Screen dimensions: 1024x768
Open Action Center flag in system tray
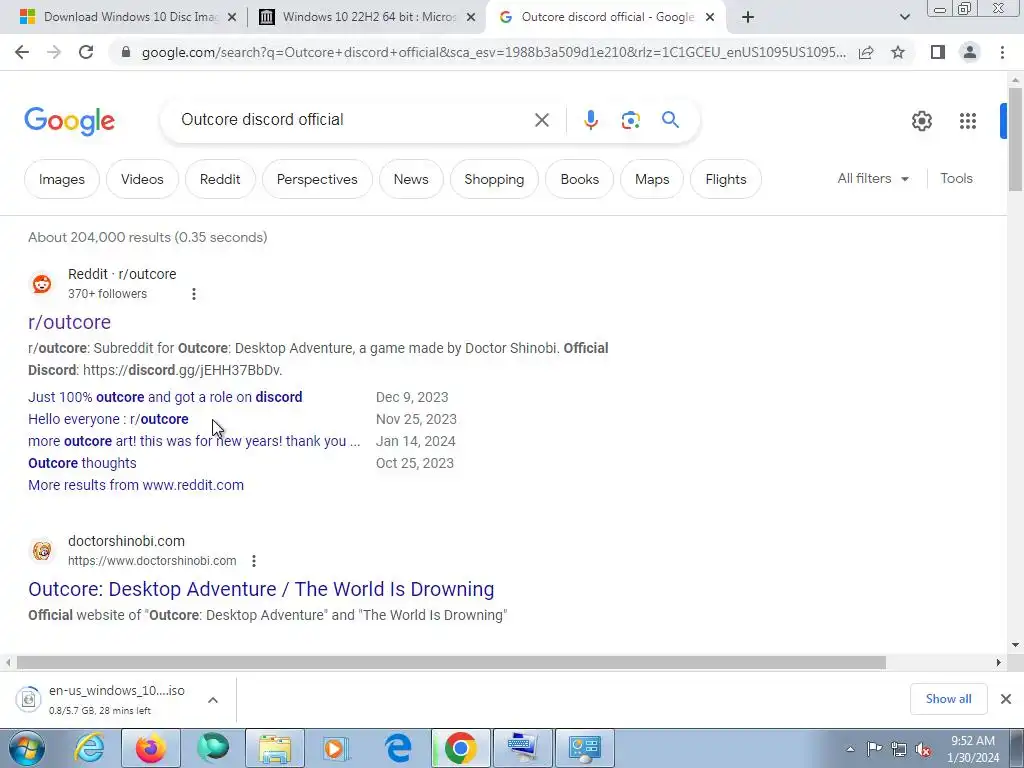click(x=874, y=749)
